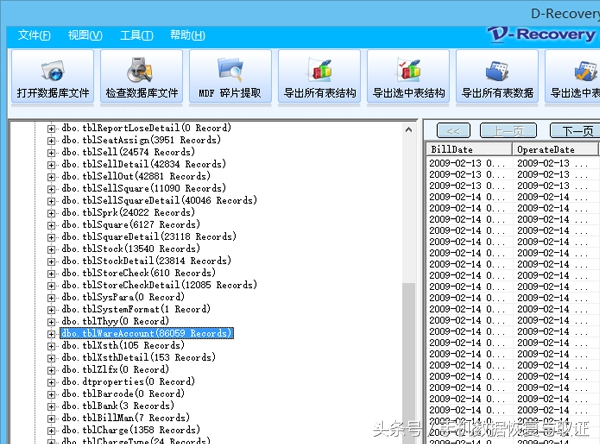Click the 上一页 previous page button
Image resolution: width=600 pixels, height=444 pixels.
click(x=508, y=131)
